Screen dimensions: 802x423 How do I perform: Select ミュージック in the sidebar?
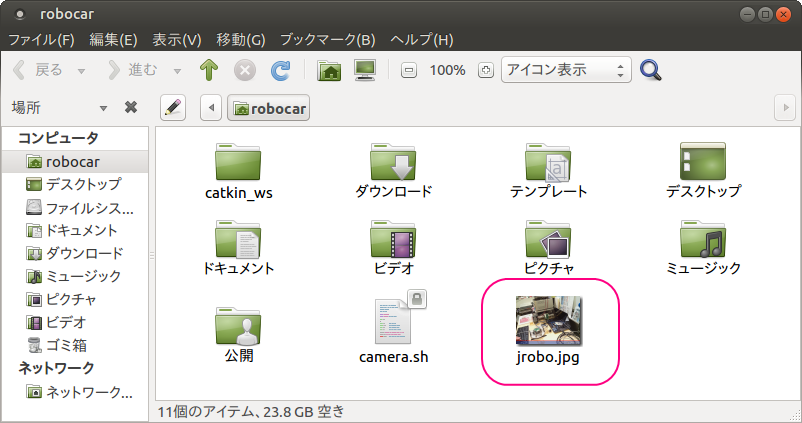point(75,276)
